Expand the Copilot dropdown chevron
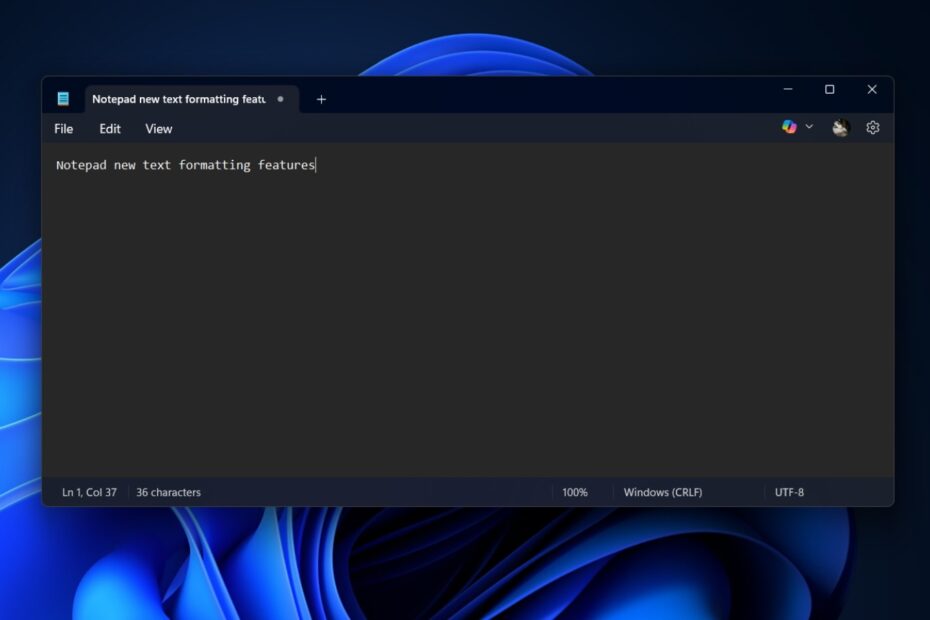930x620 pixels. coord(809,127)
